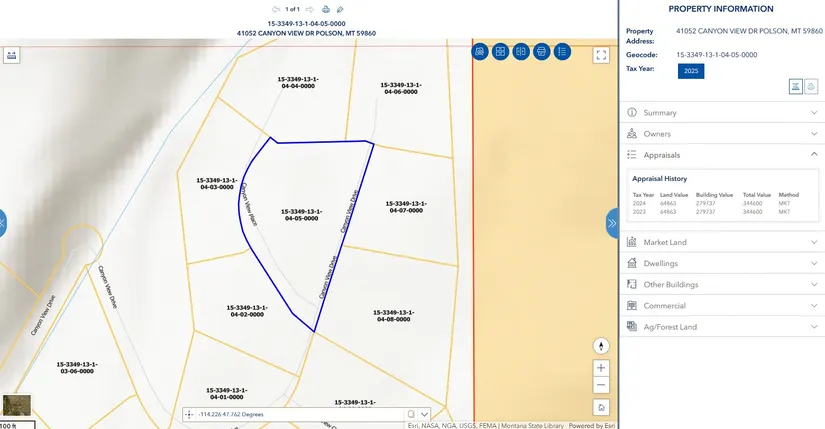This screenshot has width=825, height=429.
Task: Toggle the locate coordinates crosshair button
Action: point(190,414)
